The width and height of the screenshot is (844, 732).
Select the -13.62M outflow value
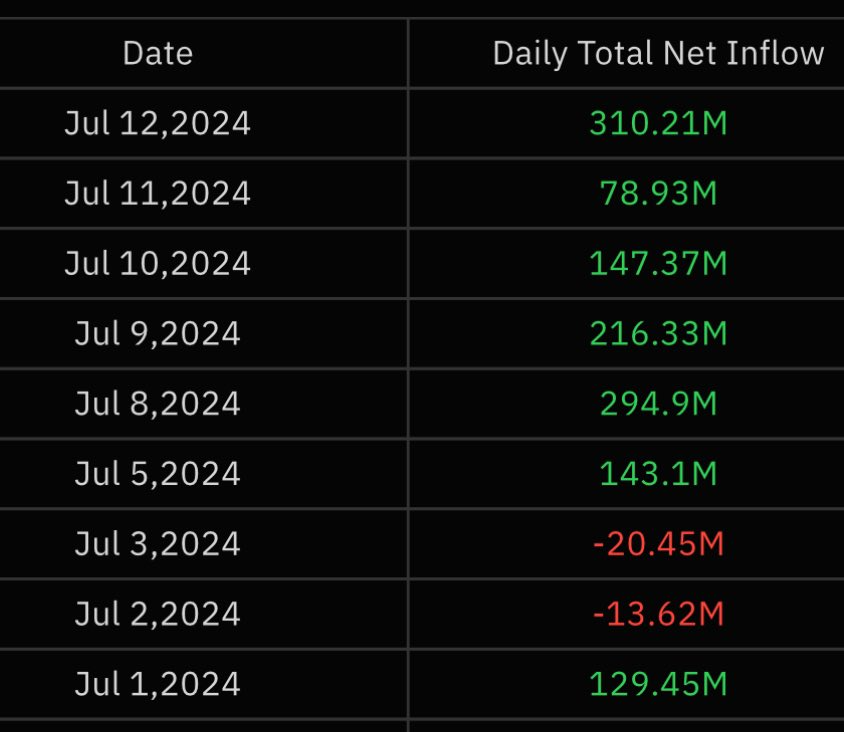(x=658, y=614)
